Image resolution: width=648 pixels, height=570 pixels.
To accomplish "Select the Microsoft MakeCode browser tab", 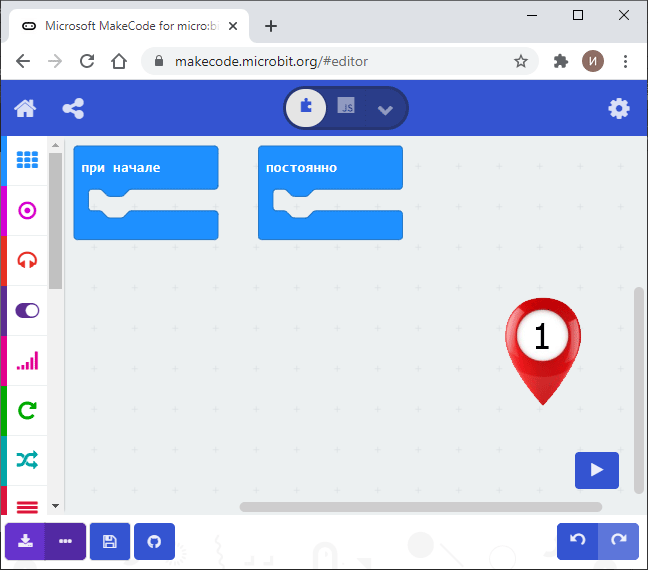I will [129, 26].
